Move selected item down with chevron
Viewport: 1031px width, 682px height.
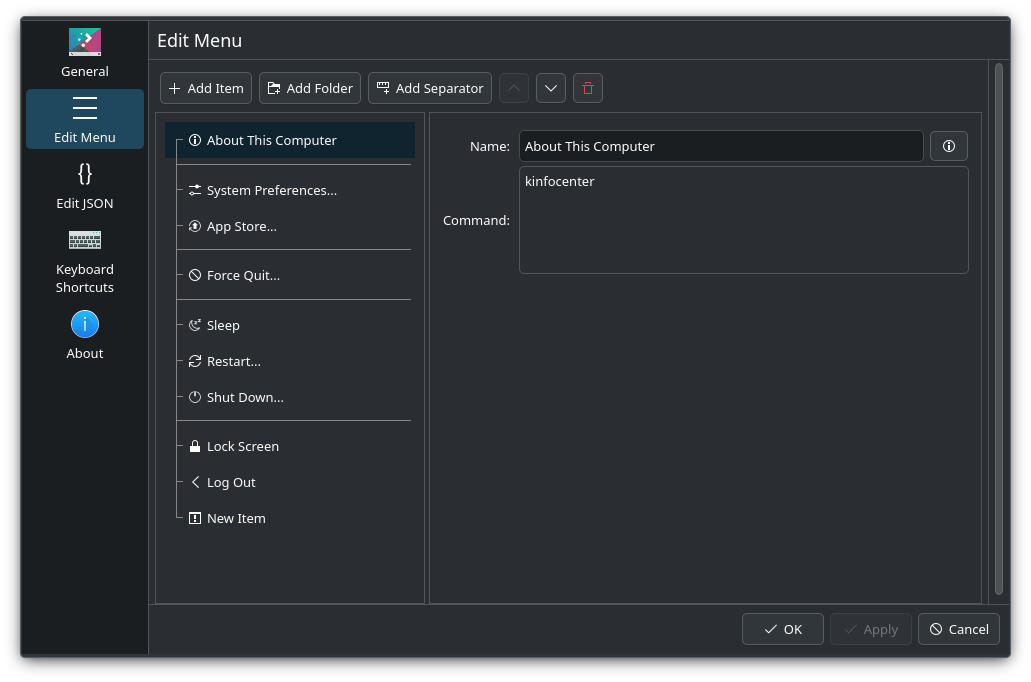551,88
